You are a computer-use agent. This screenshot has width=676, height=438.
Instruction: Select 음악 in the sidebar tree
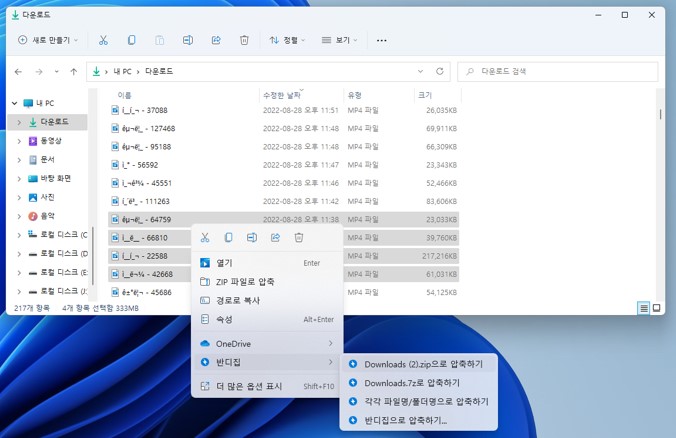[x=47, y=216]
